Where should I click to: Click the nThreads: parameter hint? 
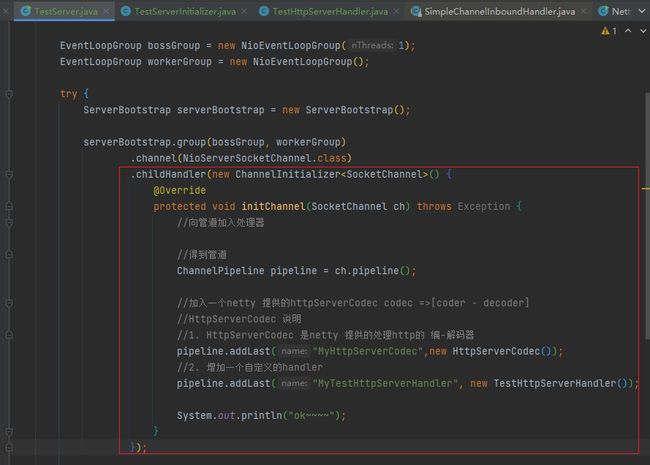tap(372, 45)
